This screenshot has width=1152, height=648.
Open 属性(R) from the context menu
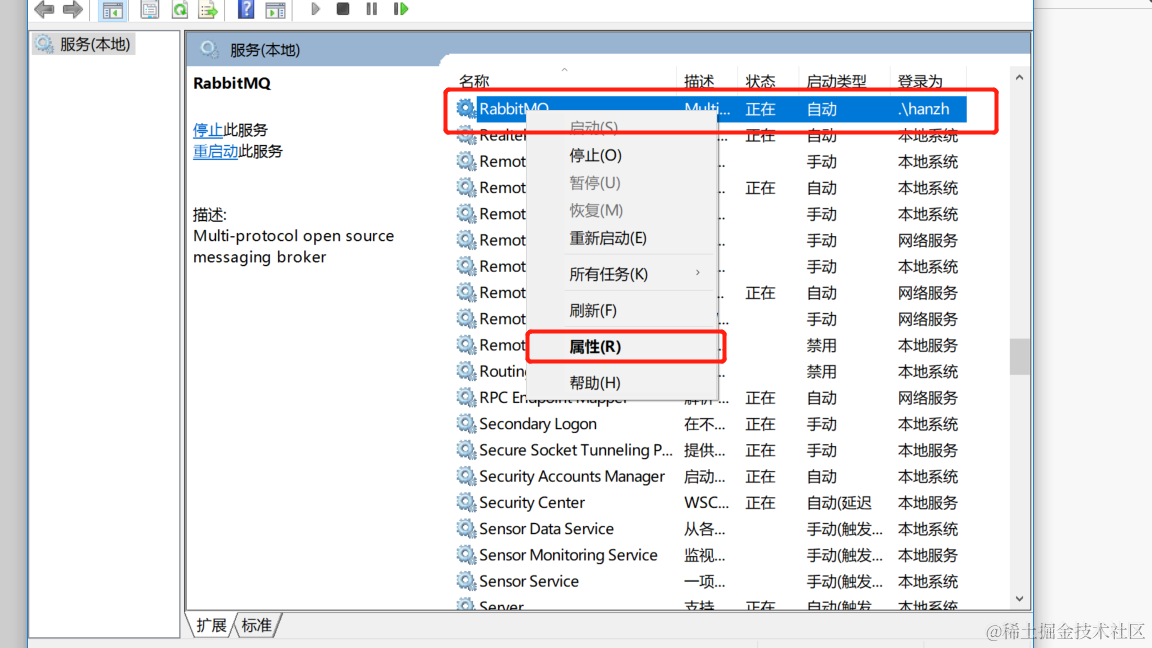point(622,346)
